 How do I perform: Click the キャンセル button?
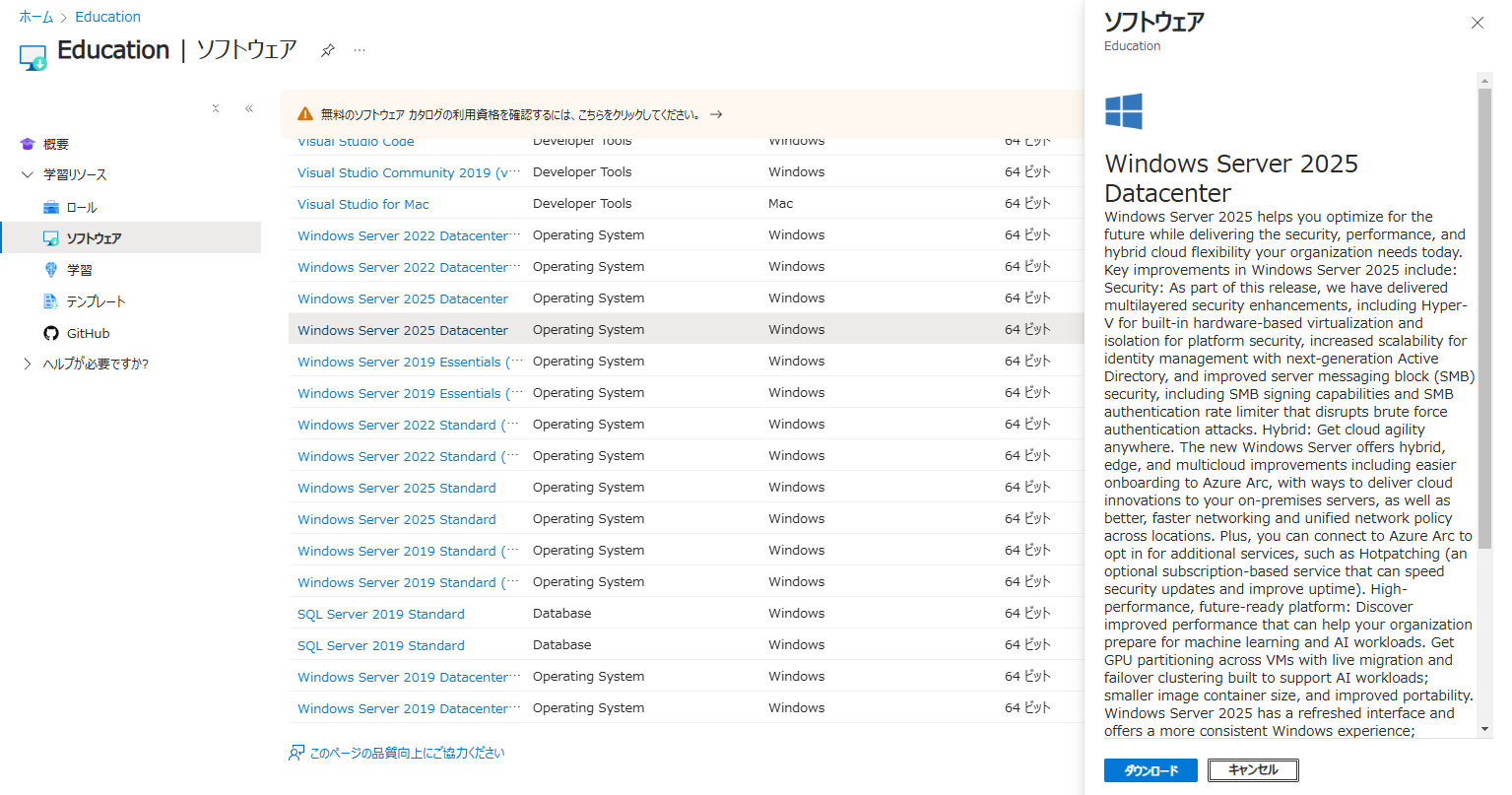(1253, 770)
